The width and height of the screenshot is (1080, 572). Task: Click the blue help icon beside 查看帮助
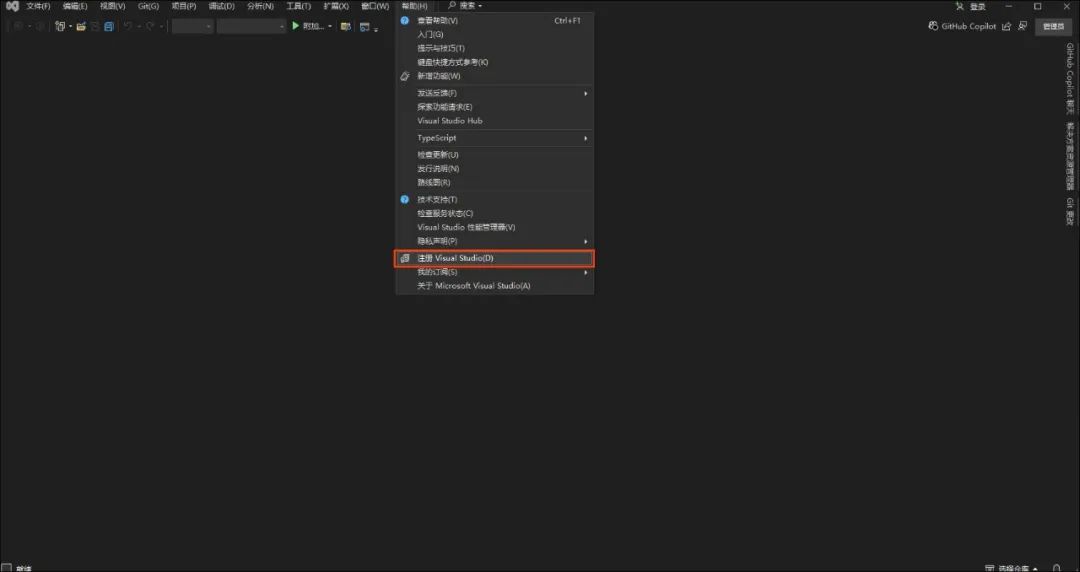point(405,21)
